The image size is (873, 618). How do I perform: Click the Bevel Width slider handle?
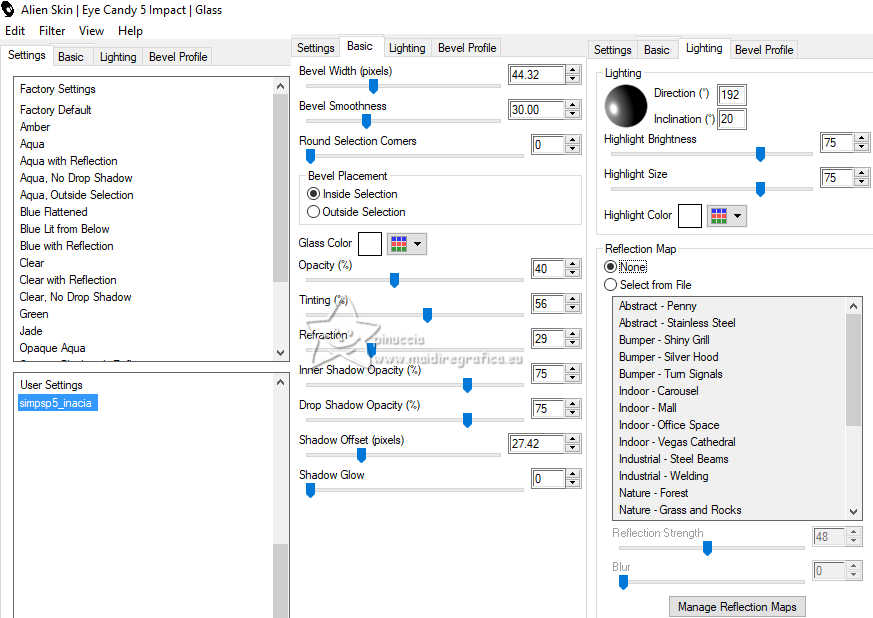point(374,86)
